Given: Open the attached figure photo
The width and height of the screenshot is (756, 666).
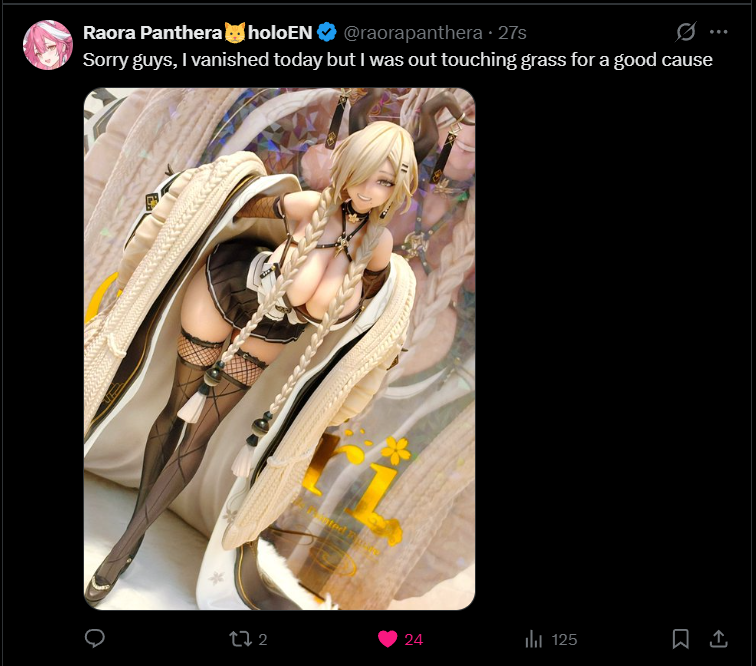Looking at the screenshot, I should [x=280, y=349].
